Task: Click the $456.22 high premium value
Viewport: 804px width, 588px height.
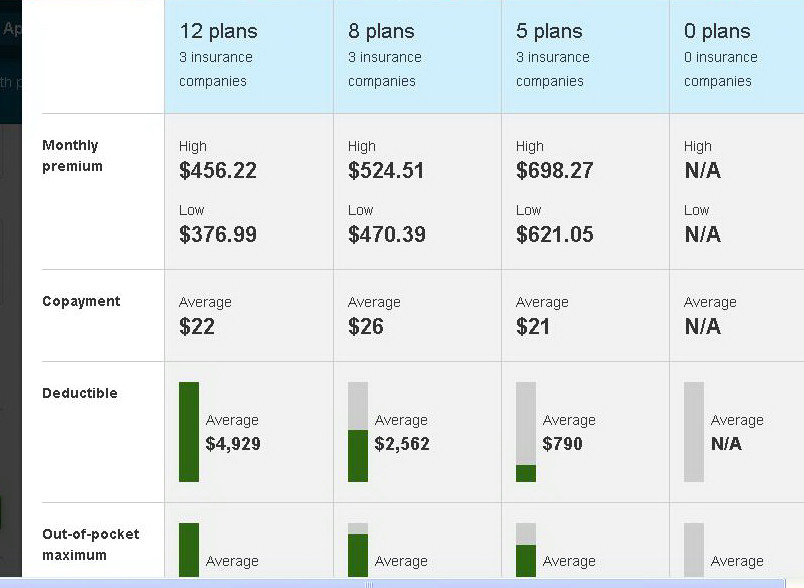Action: (217, 170)
